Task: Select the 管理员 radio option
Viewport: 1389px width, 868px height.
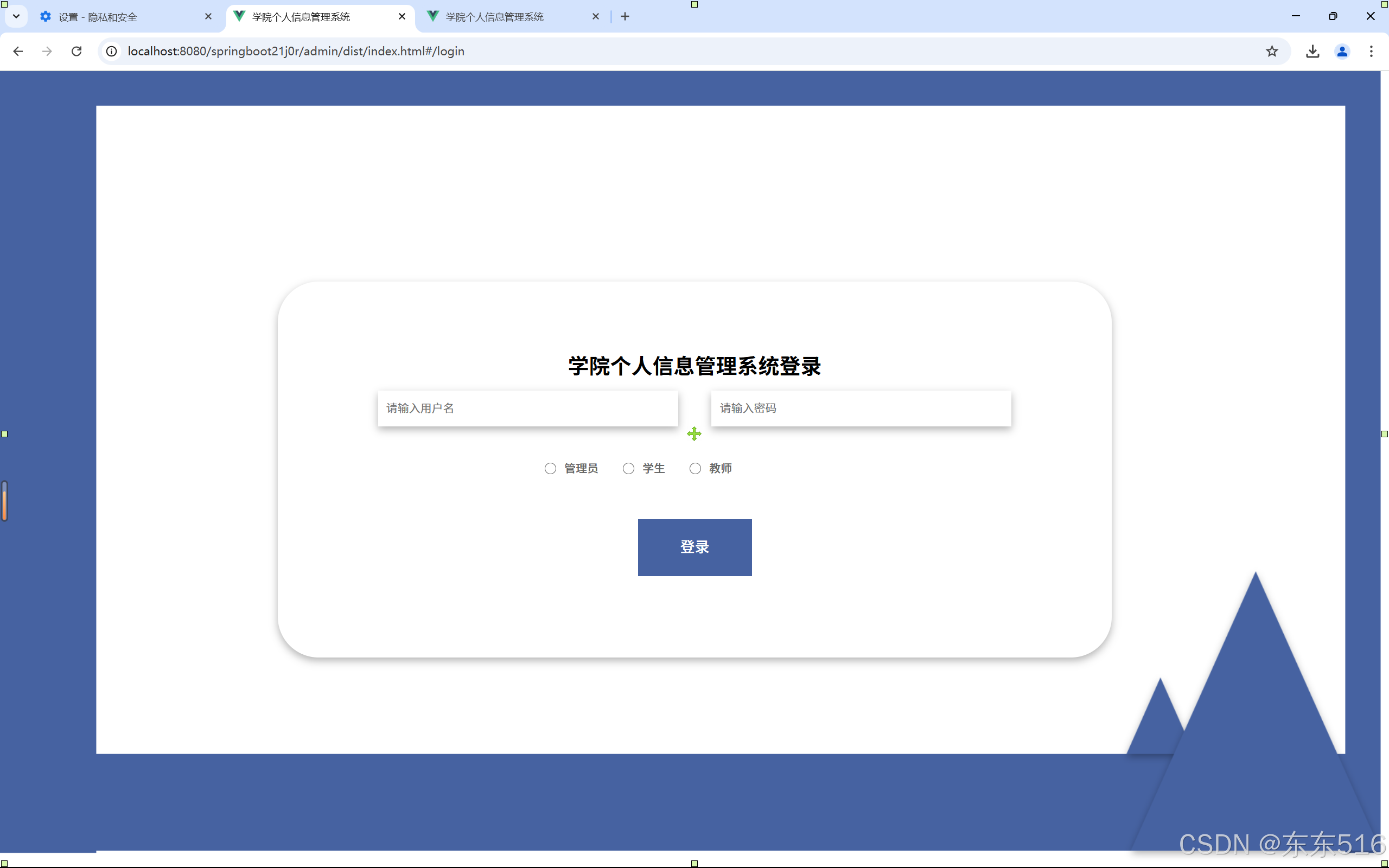Action: click(x=550, y=468)
